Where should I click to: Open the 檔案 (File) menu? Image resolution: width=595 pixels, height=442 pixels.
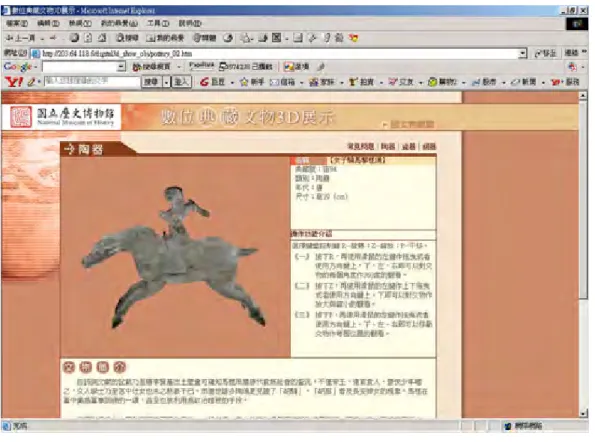pyautogui.click(x=17, y=24)
